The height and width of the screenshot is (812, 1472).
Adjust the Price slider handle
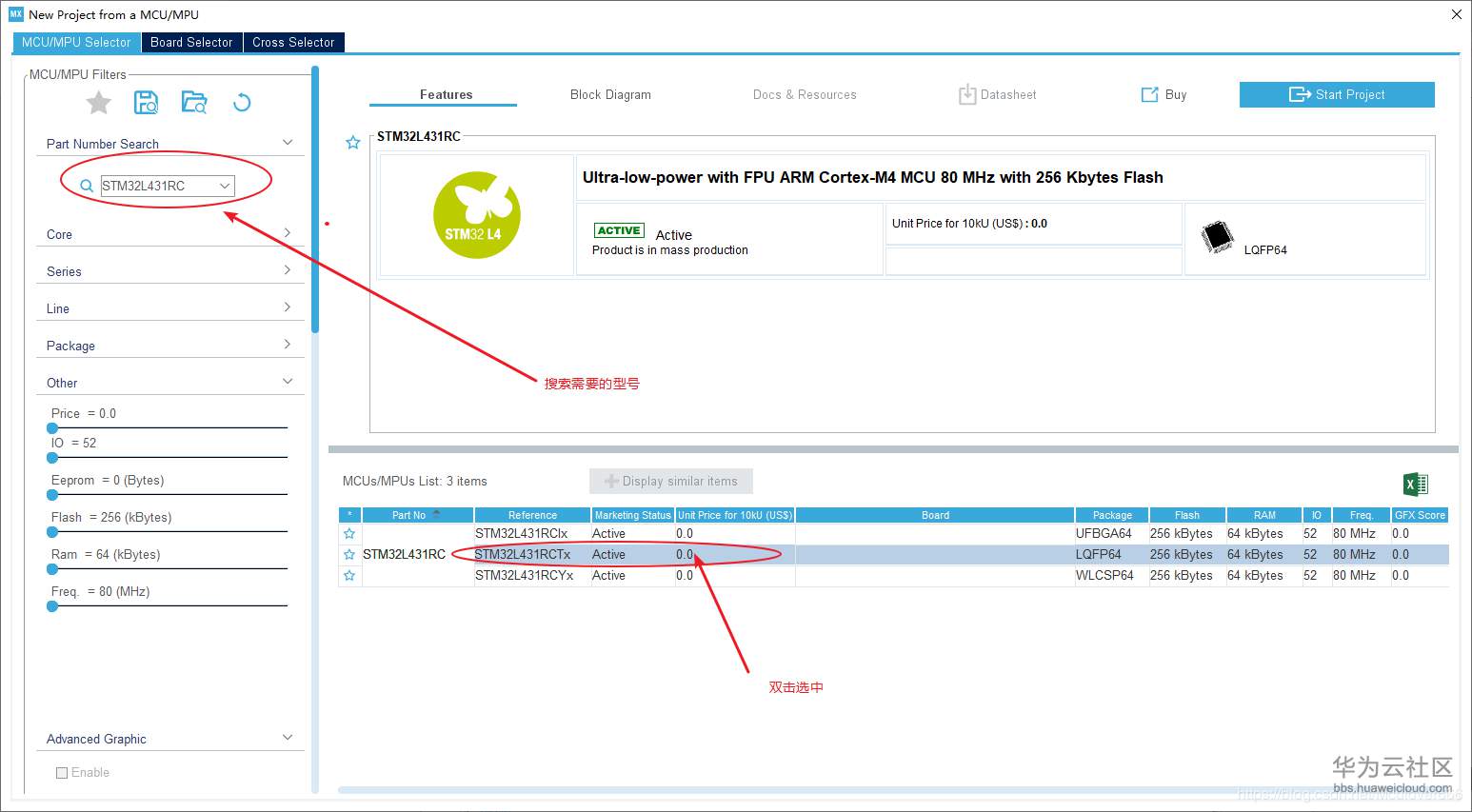tap(52, 428)
